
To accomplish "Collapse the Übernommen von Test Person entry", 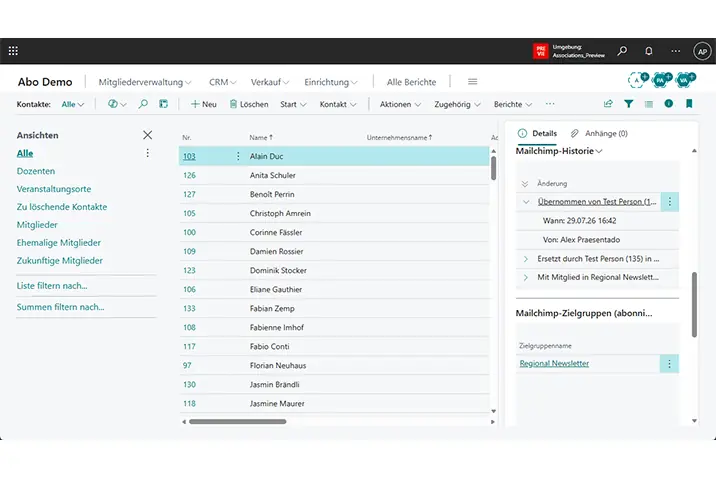I will click(526, 202).
